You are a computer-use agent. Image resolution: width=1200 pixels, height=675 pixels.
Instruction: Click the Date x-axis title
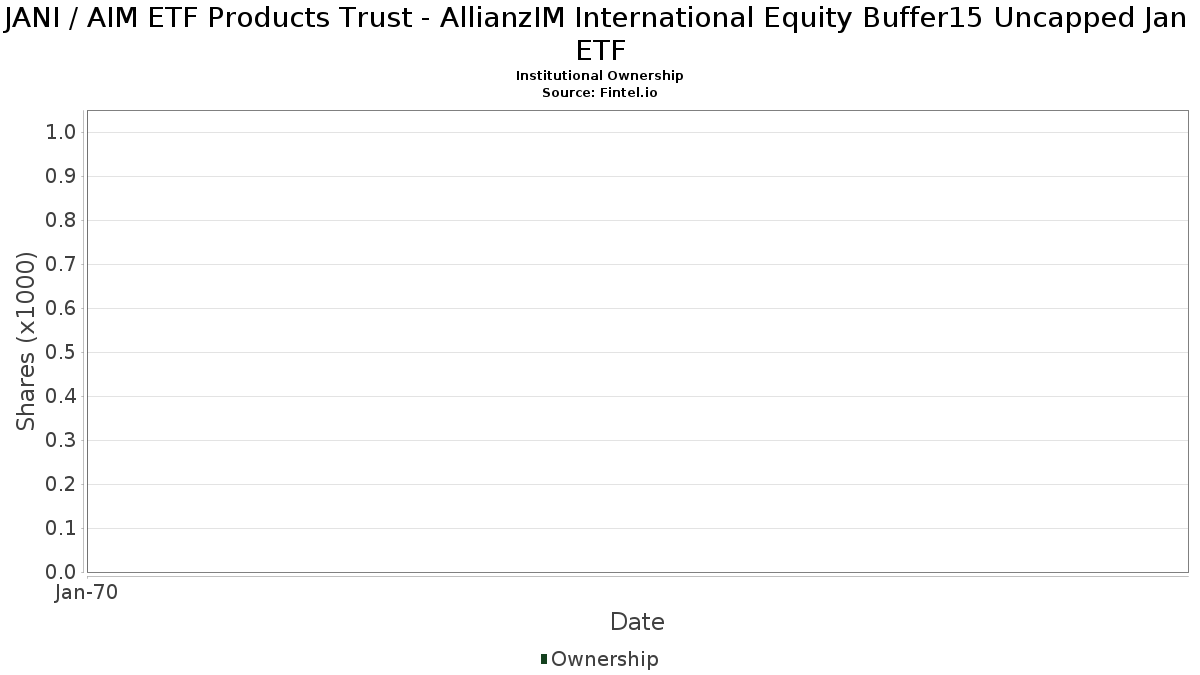(x=637, y=622)
